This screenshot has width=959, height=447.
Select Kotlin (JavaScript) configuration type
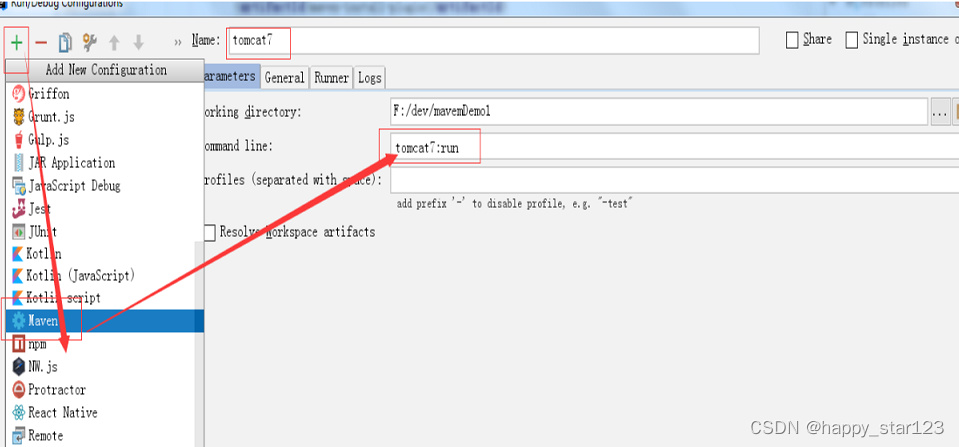click(101, 276)
